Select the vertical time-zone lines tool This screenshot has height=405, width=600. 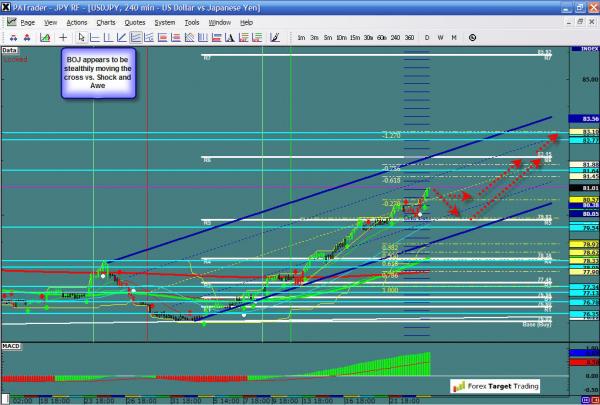[203, 38]
